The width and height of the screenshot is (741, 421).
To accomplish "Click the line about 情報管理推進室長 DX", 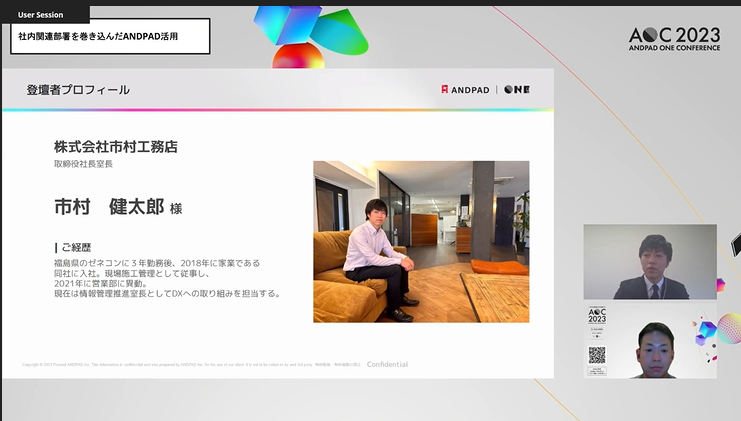I will 168,294.
